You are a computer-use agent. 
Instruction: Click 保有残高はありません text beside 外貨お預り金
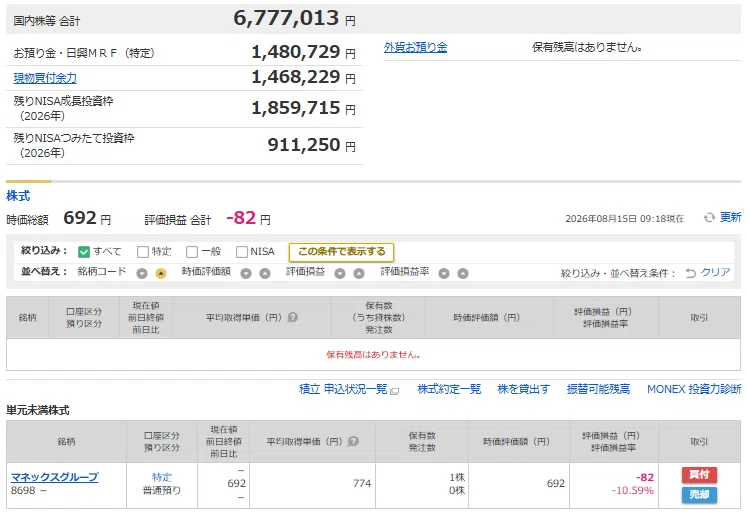[x=587, y=47]
